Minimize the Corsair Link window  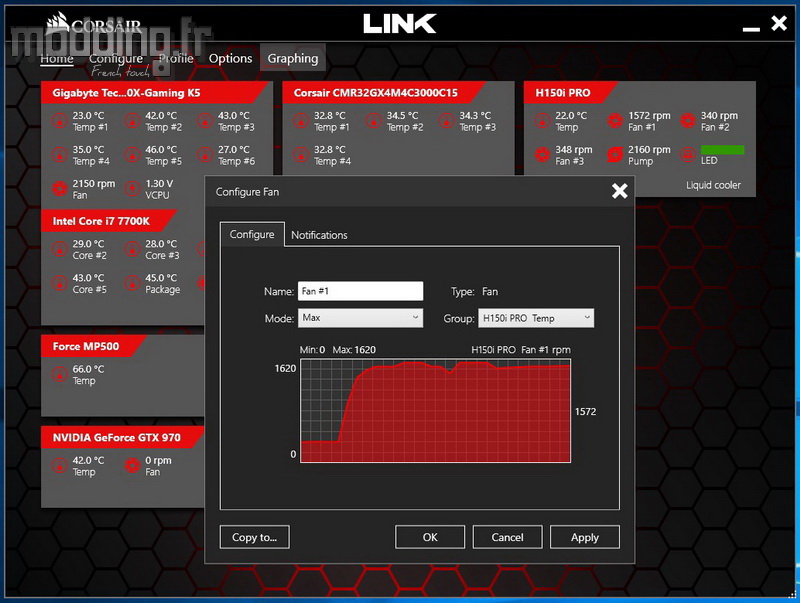coord(751,28)
